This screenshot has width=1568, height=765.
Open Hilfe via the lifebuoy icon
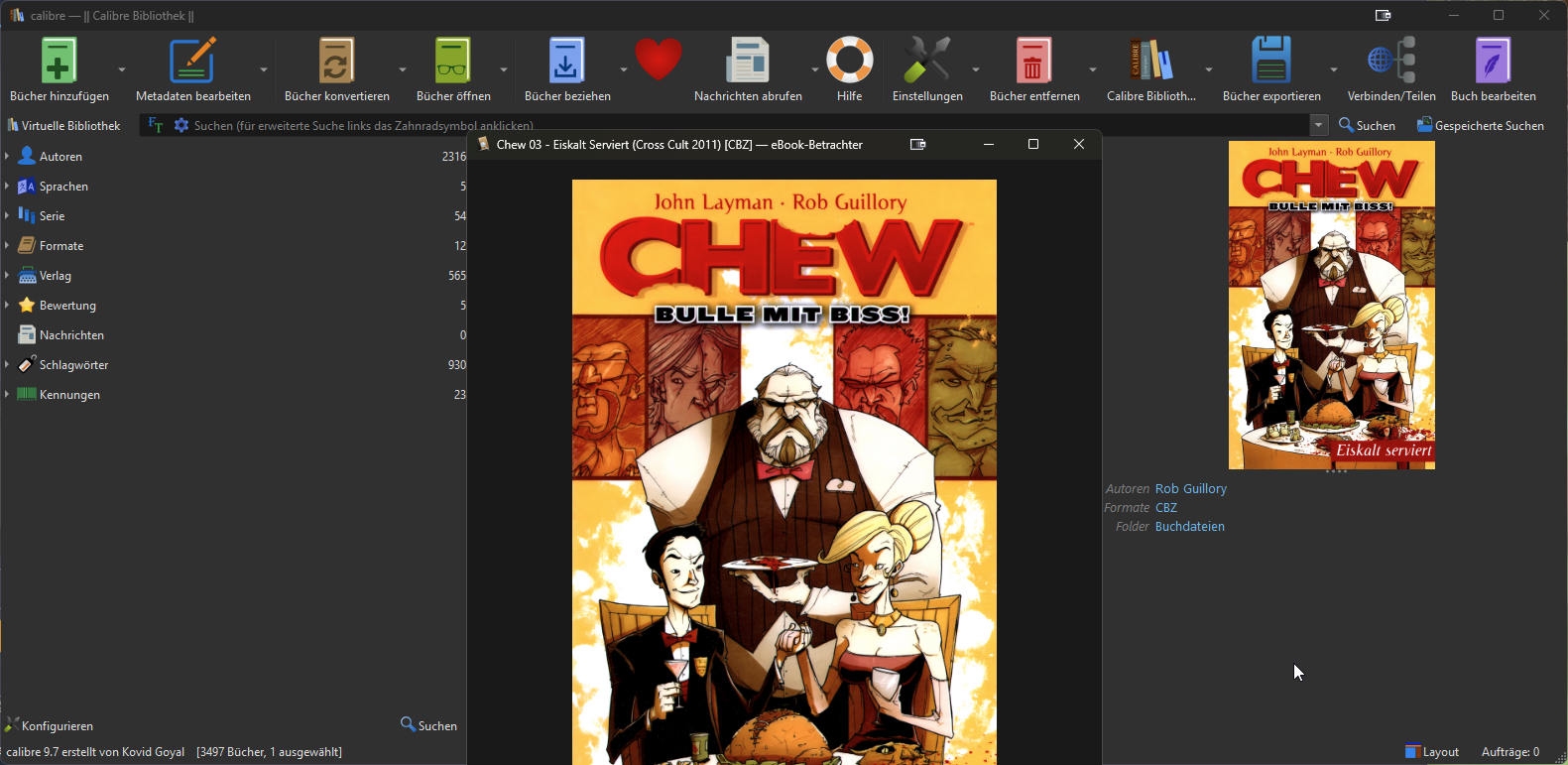click(850, 61)
